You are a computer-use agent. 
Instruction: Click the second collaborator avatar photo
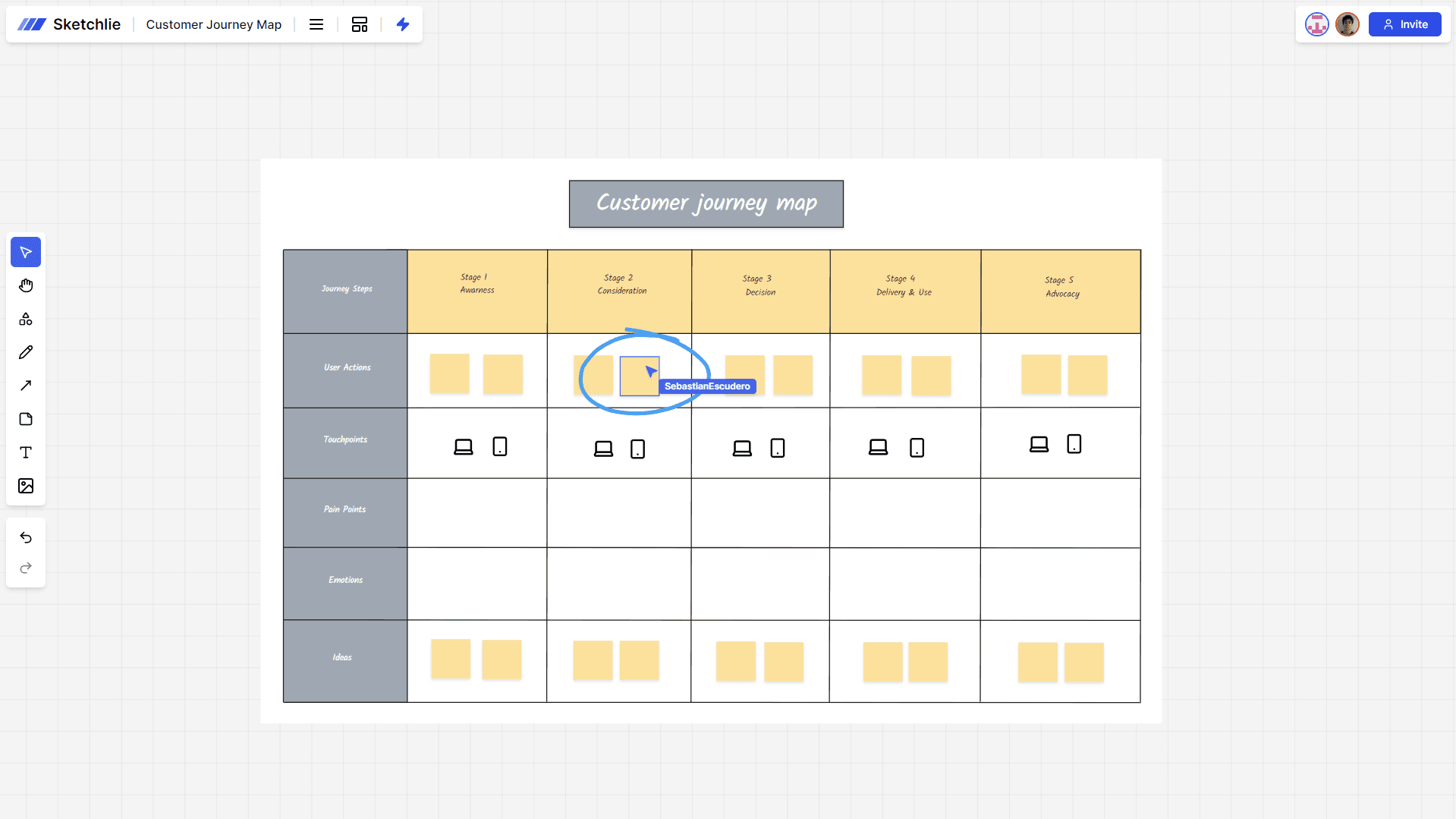pyautogui.click(x=1347, y=24)
